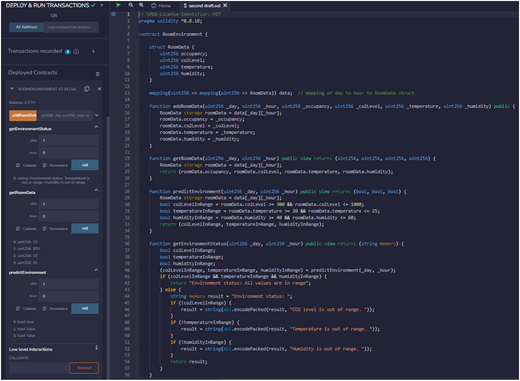Click the second magnifier zoom icon in editor toolbar
The width and height of the screenshot is (520, 381).
[x=141, y=5]
